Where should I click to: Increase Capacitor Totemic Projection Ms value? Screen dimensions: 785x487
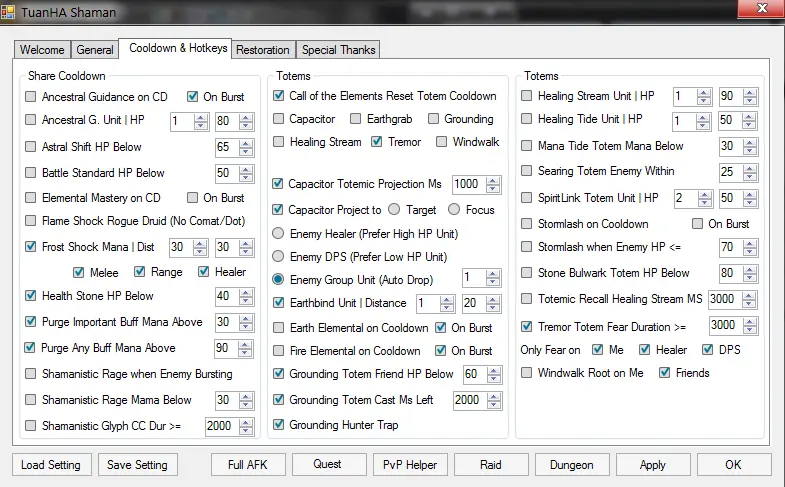point(489,180)
